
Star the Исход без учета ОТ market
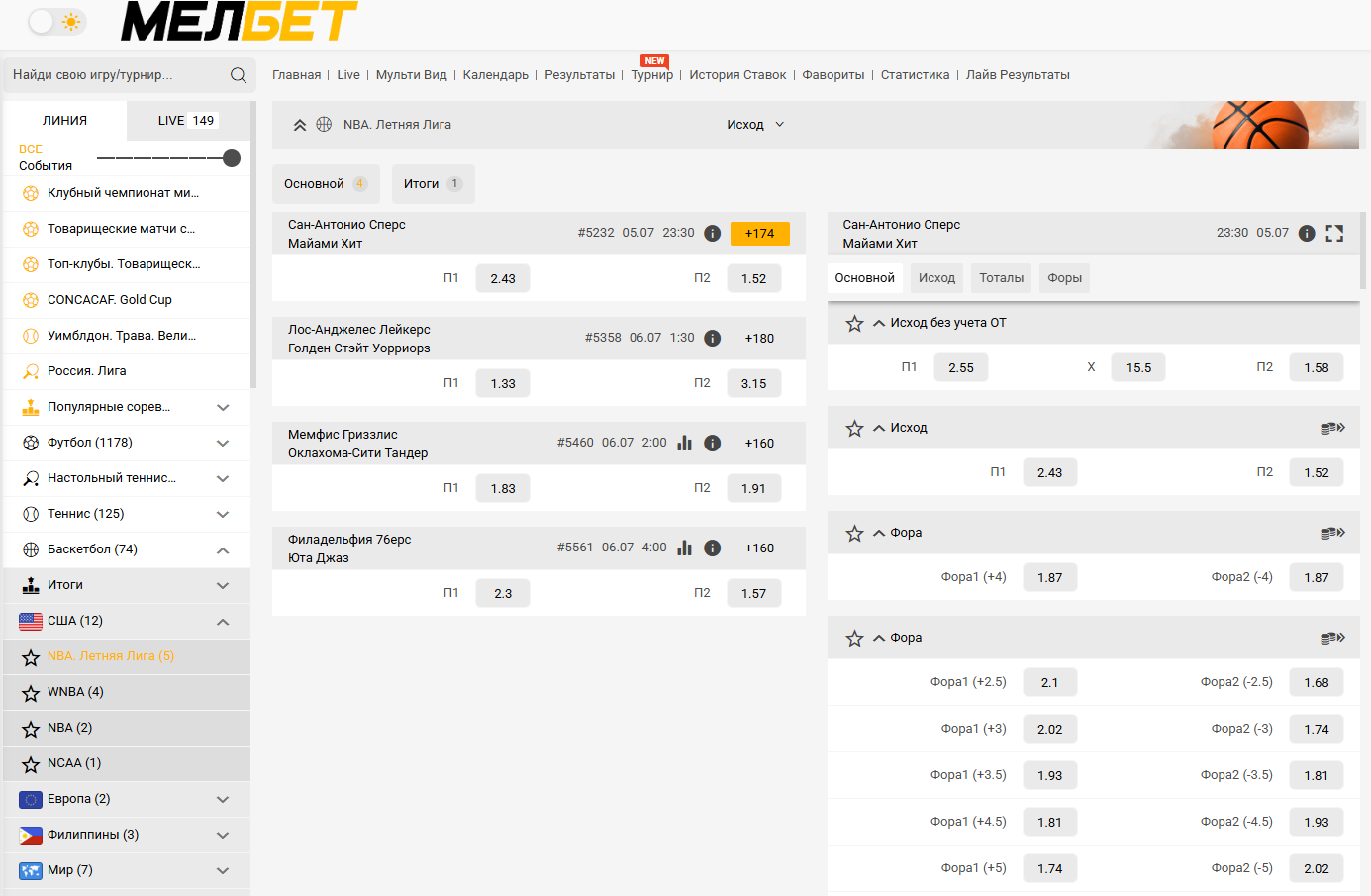855,323
